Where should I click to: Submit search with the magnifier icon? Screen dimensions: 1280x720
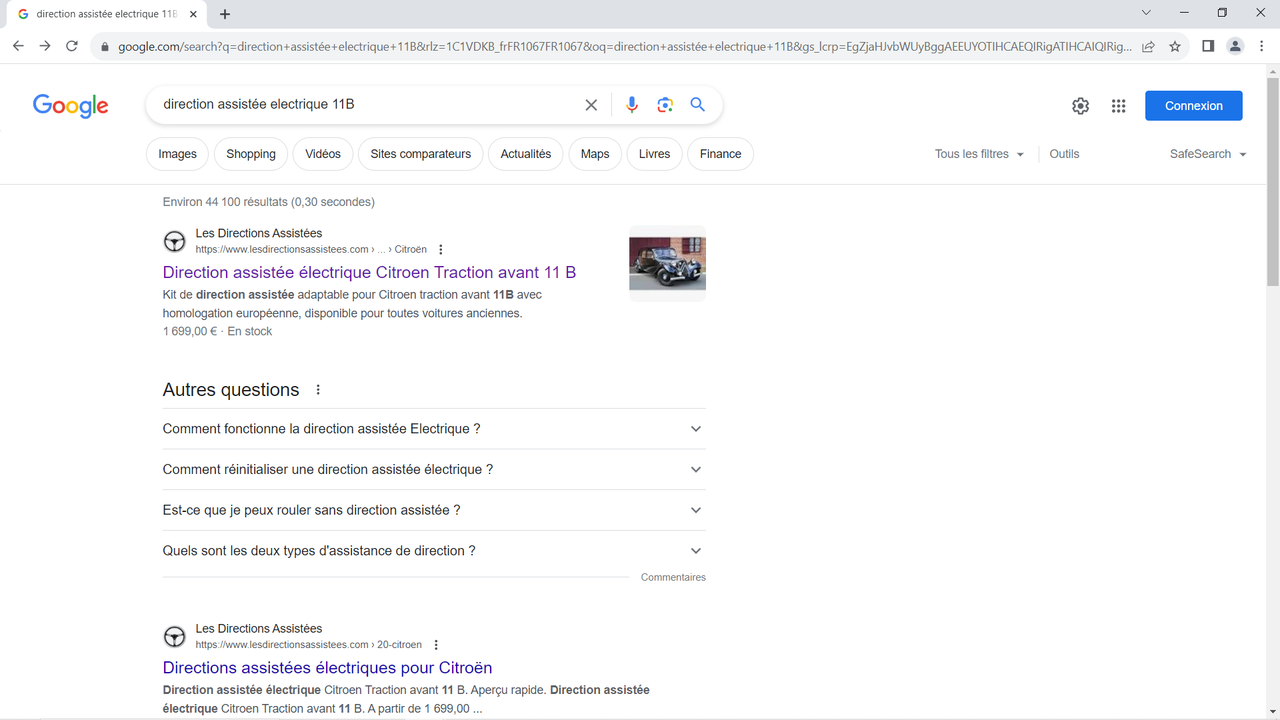point(698,105)
